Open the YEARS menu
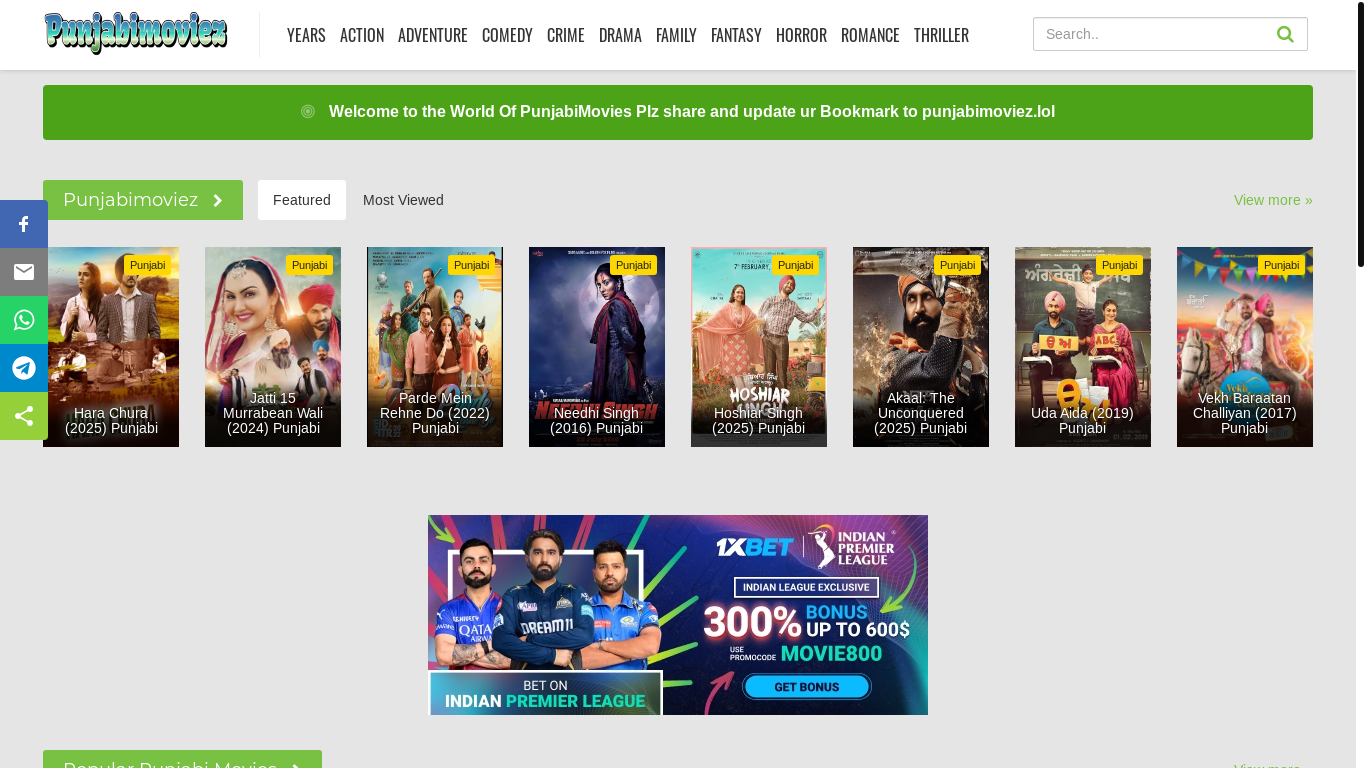 306,35
